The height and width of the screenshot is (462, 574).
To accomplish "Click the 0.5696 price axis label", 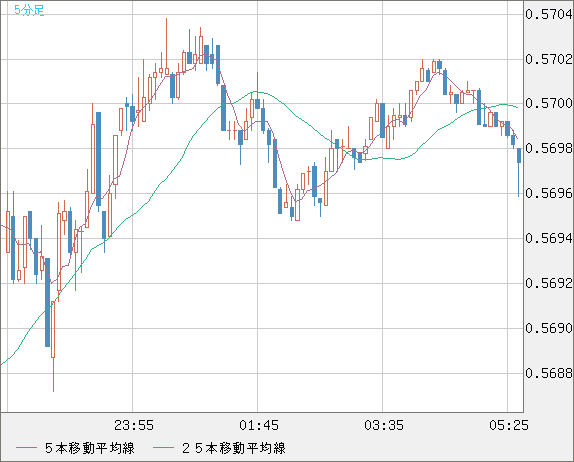I will click(549, 193).
